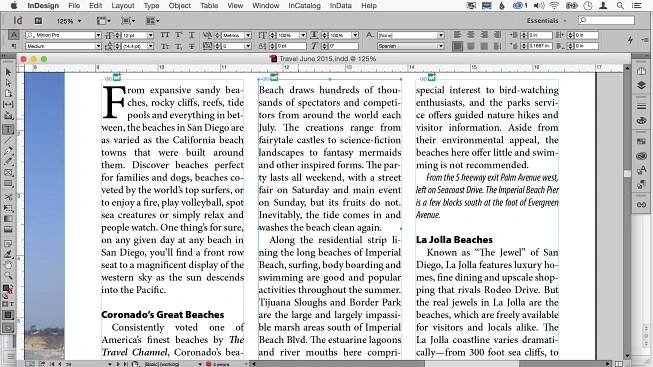Open the Layers panel icon
Screen dimensions: 653x367
(641, 85)
